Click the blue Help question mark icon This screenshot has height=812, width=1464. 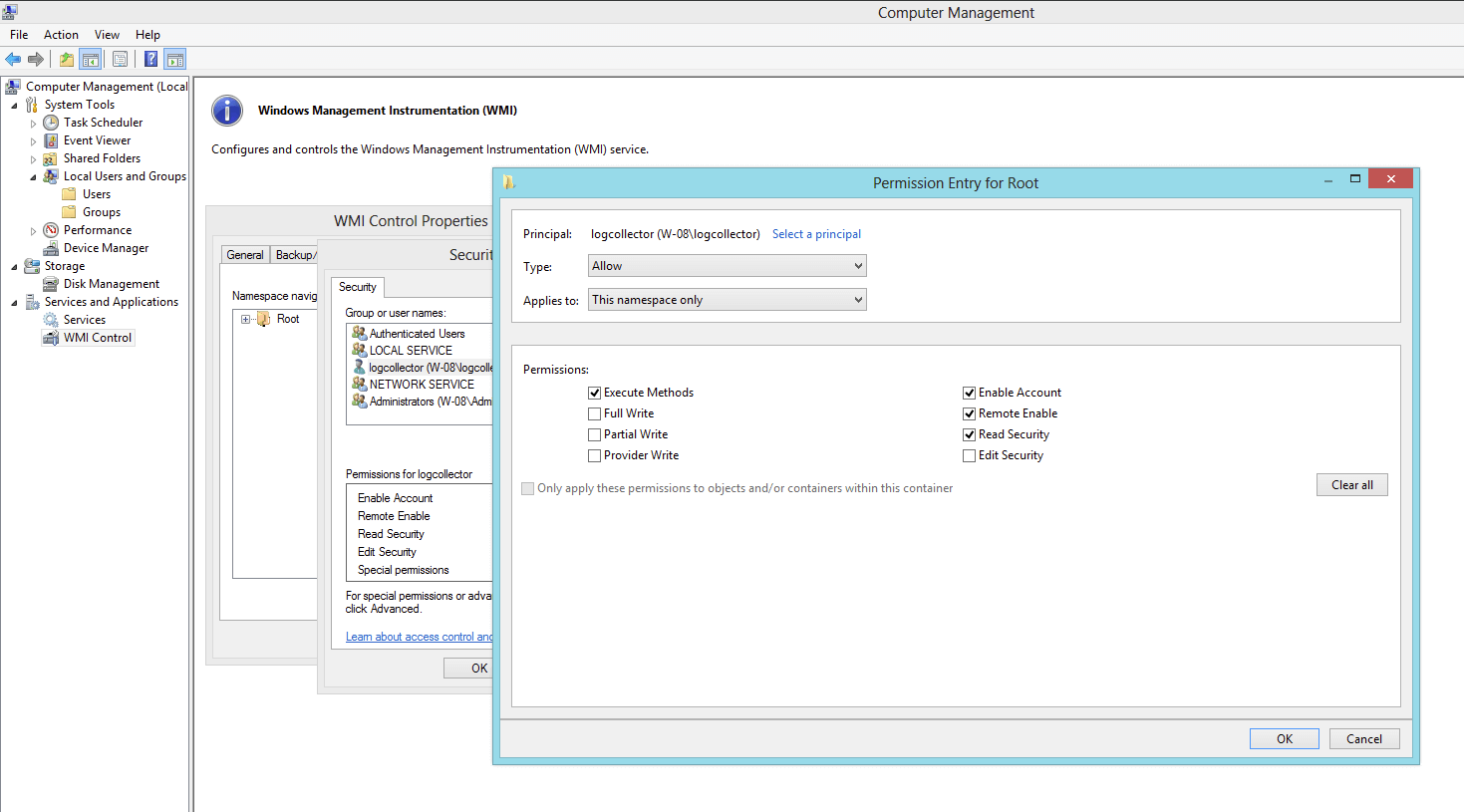tap(150, 60)
